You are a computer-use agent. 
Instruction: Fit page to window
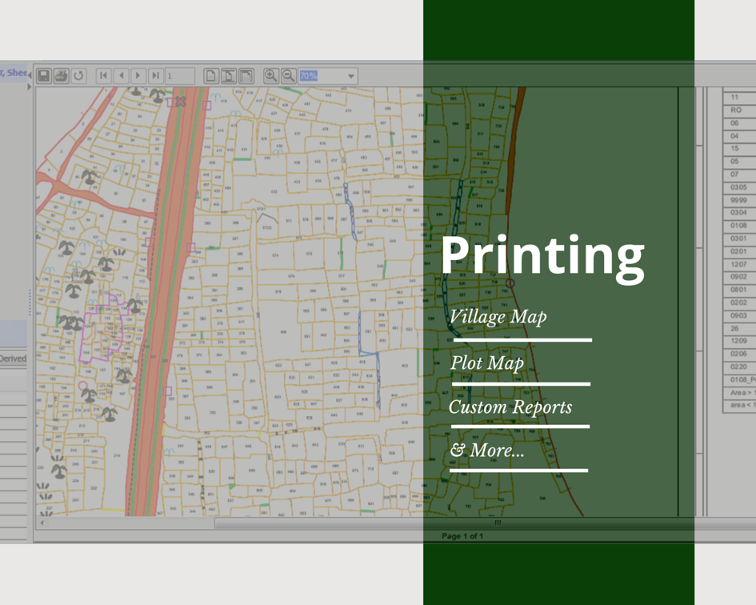coord(229,76)
